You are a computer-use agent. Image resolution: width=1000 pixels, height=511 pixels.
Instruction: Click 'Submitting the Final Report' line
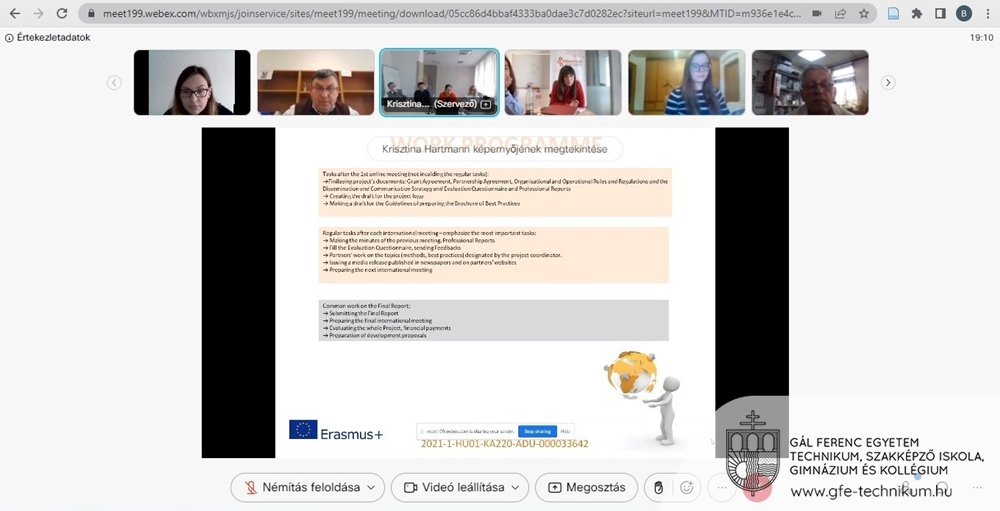pyautogui.click(x=361, y=313)
